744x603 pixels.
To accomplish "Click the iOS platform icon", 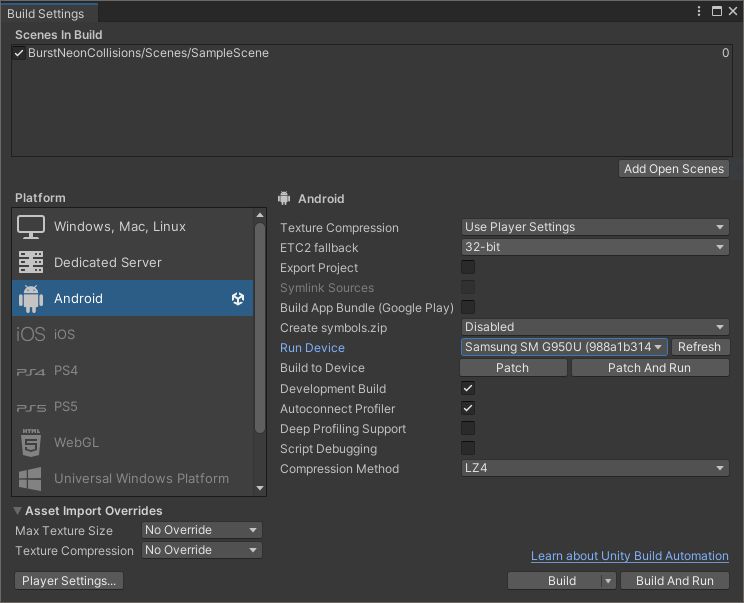I will pos(31,334).
